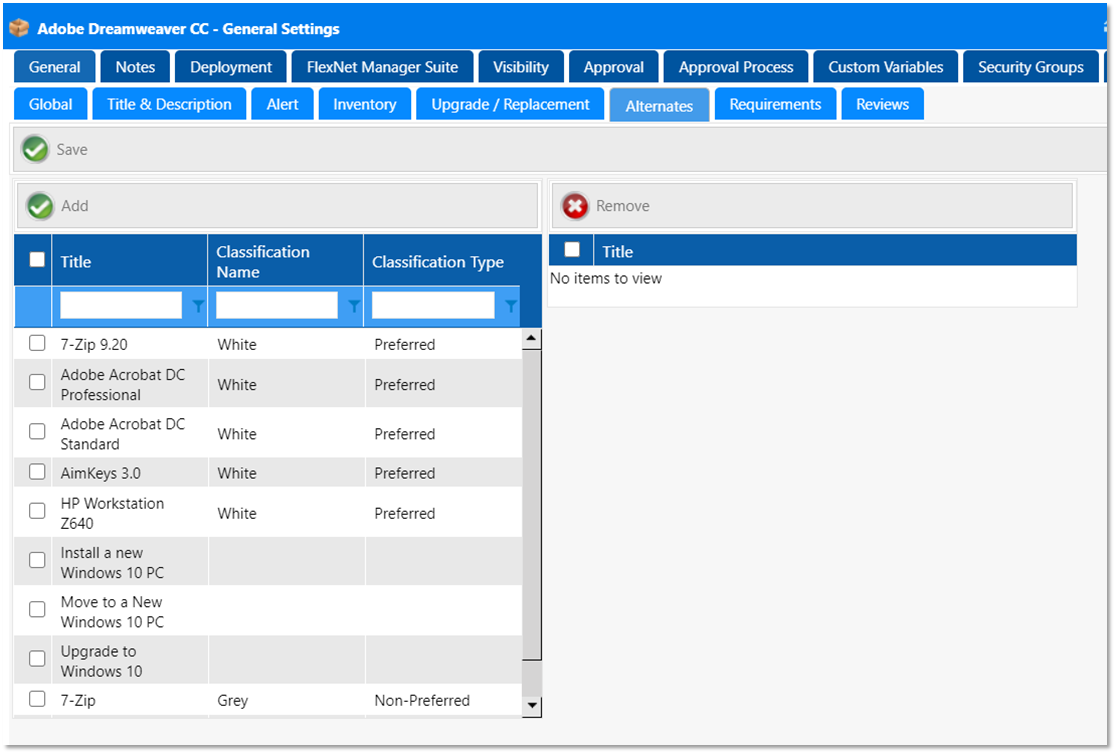1116x754 pixels.
Task: Click the Classification Type filter text field
Action: 433,306
